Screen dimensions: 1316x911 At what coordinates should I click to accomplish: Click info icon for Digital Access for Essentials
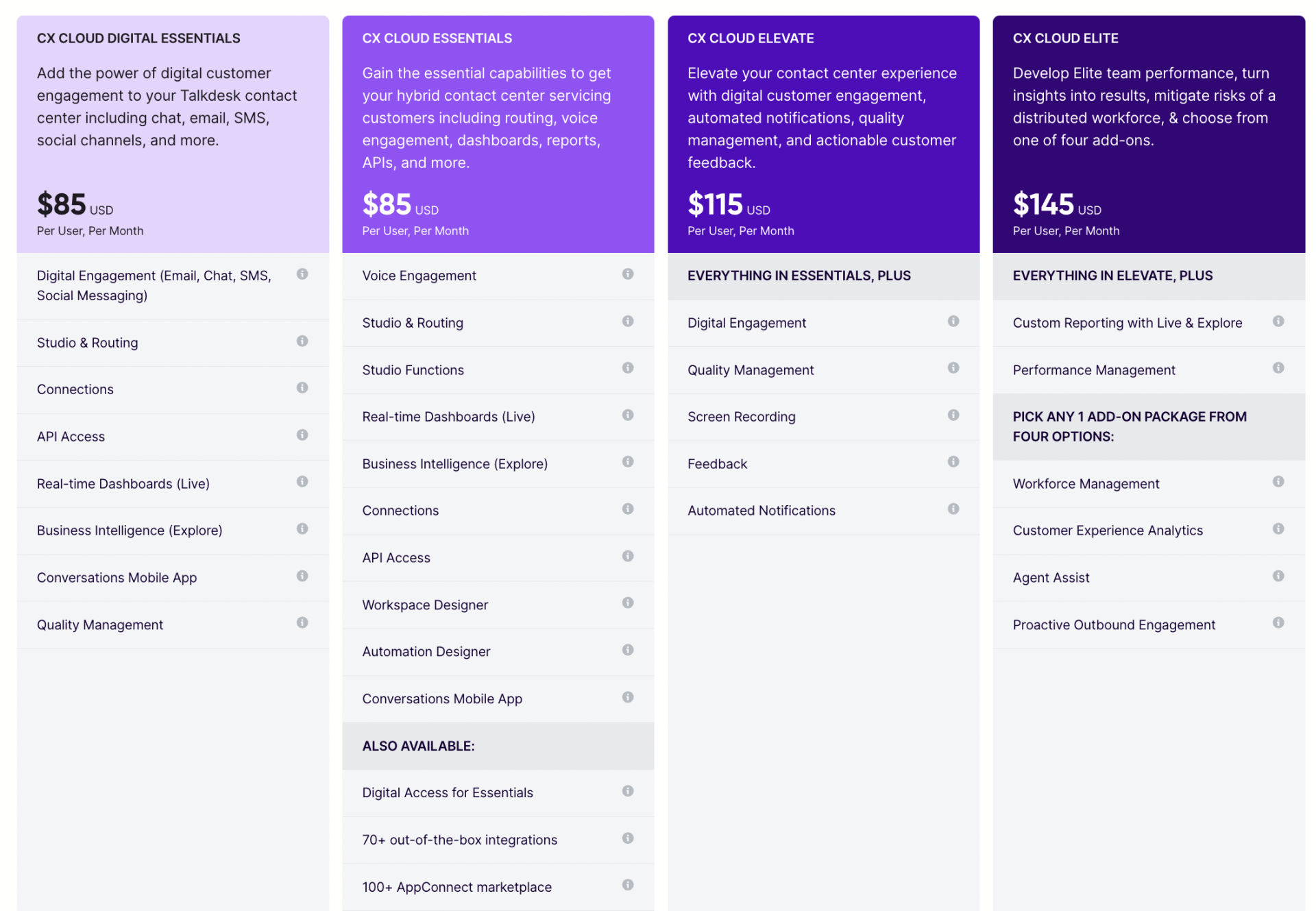pos(627,791)
